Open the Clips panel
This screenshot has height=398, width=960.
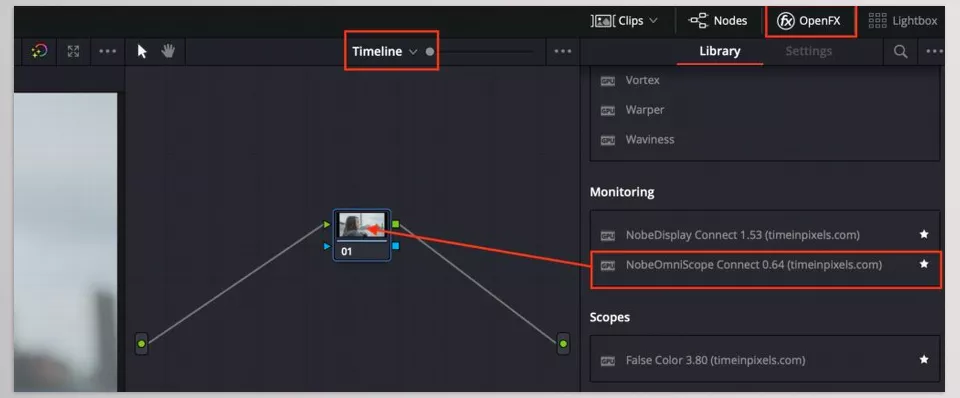(624, 20)
